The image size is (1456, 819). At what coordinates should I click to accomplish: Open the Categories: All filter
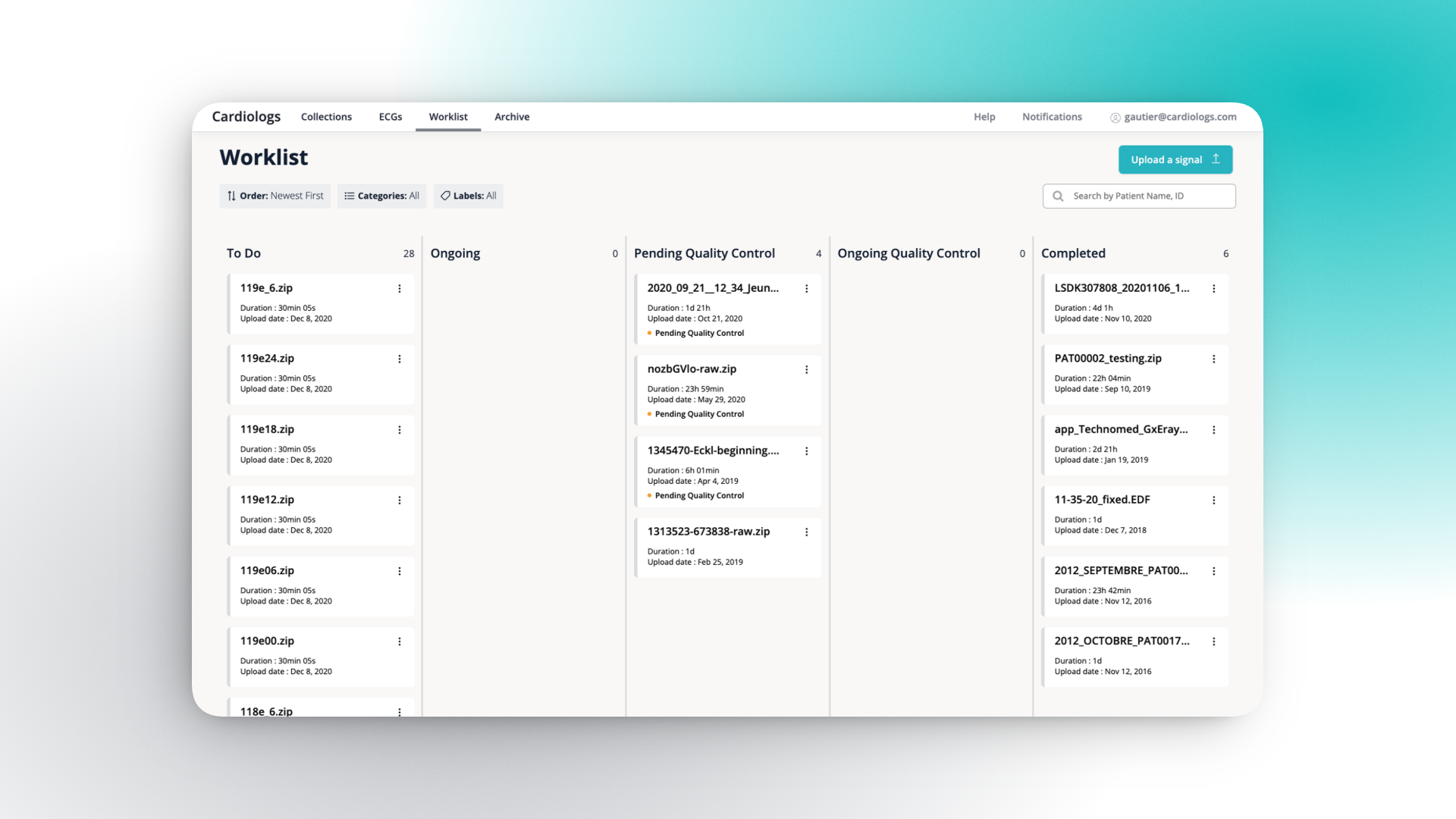pos(381,196)
